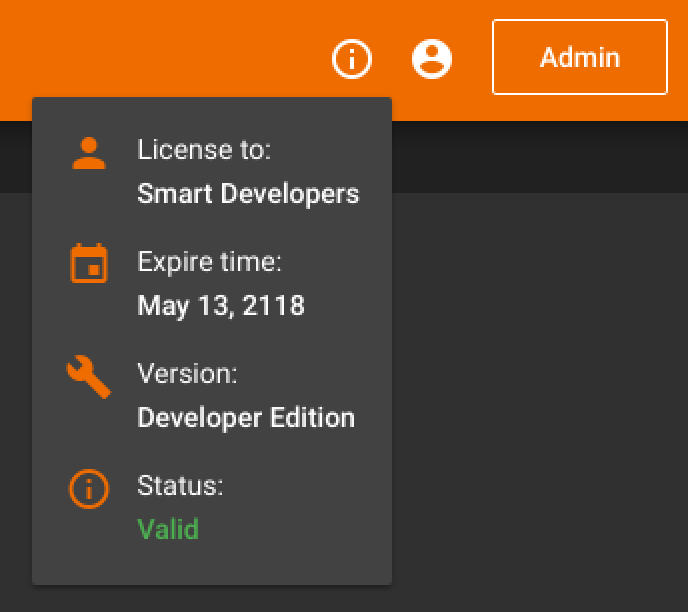This screenshot has width=688, height=612.
Task: Click the orange person icon beside License to
Action: [x=89, y=153]
